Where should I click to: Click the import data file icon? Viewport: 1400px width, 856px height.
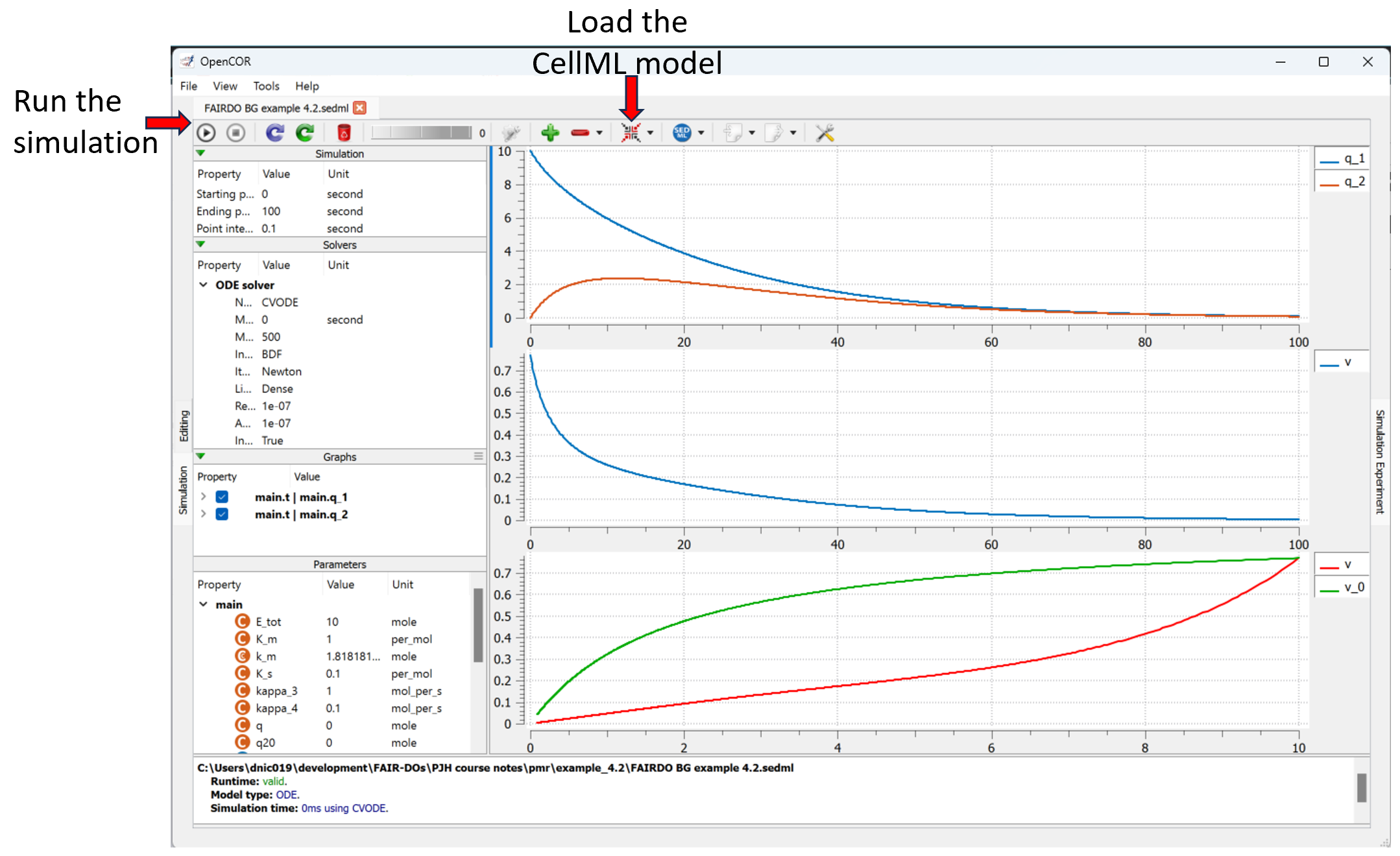[x=733, y=133]
